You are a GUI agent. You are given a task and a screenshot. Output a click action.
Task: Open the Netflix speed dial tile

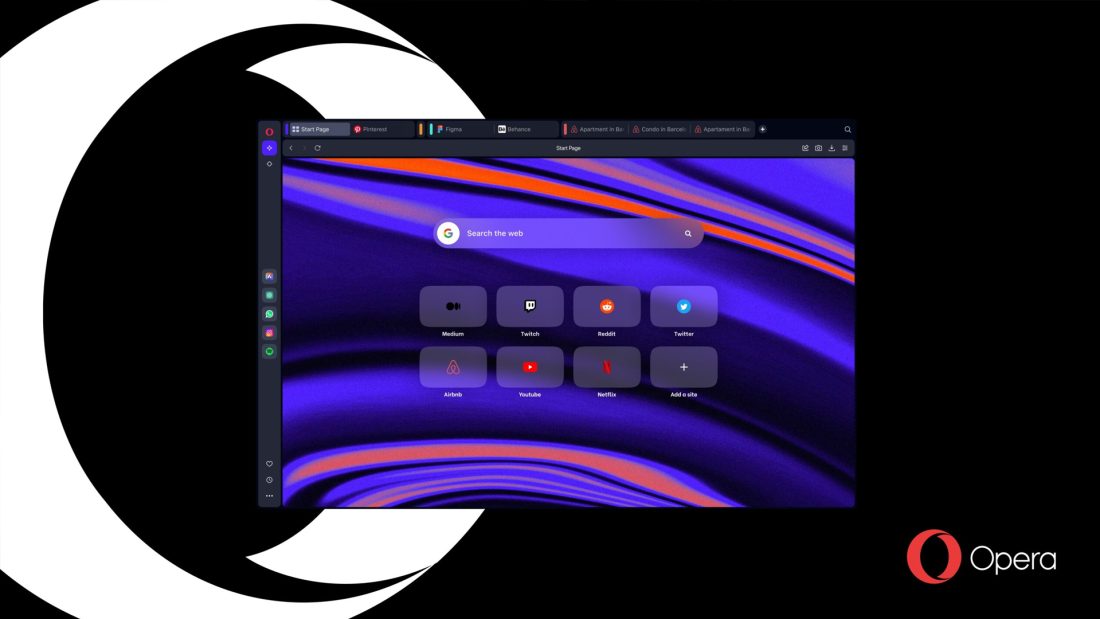(x=607, y=367)
